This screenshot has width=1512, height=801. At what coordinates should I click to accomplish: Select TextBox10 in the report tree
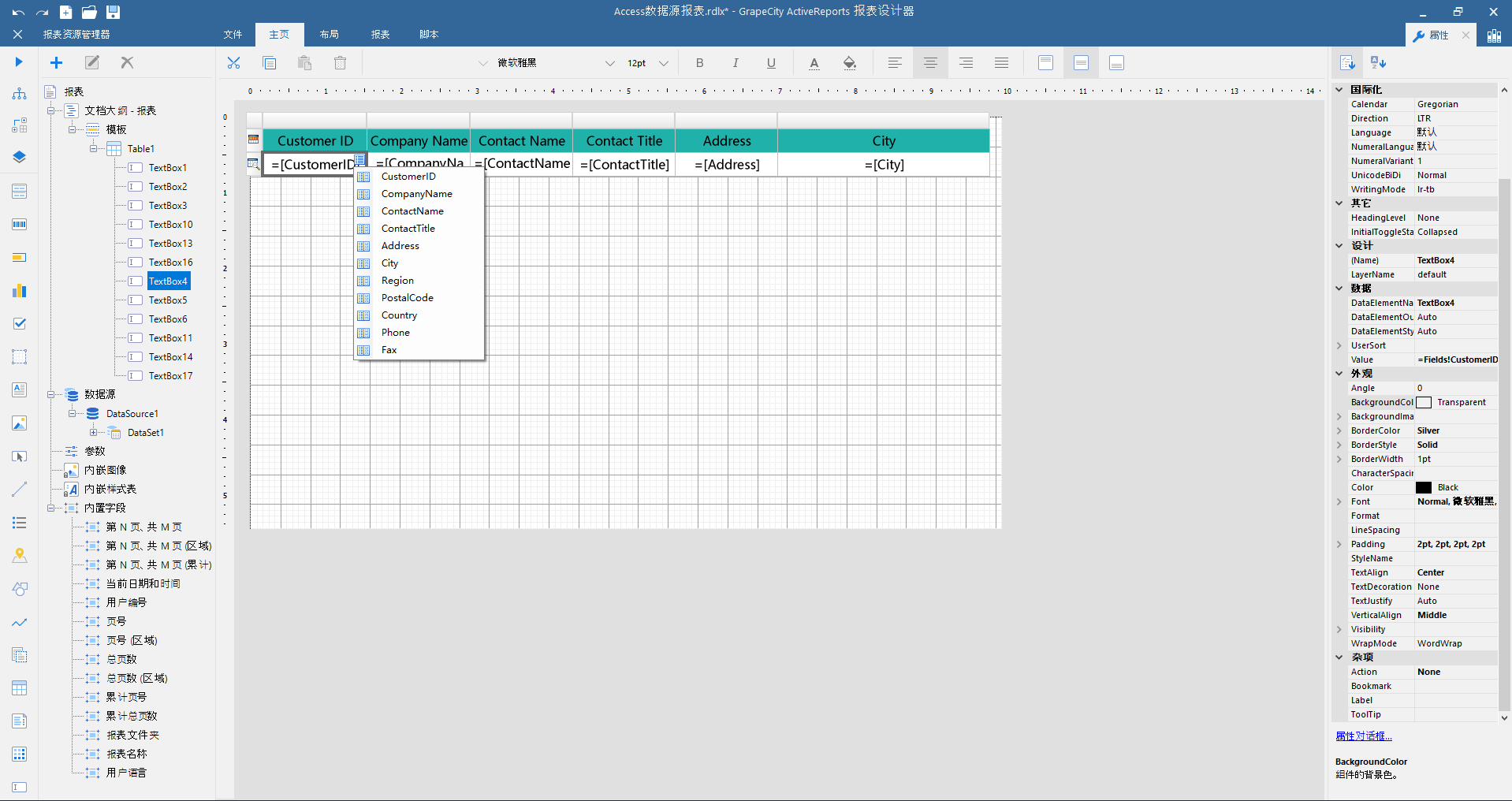170,225
